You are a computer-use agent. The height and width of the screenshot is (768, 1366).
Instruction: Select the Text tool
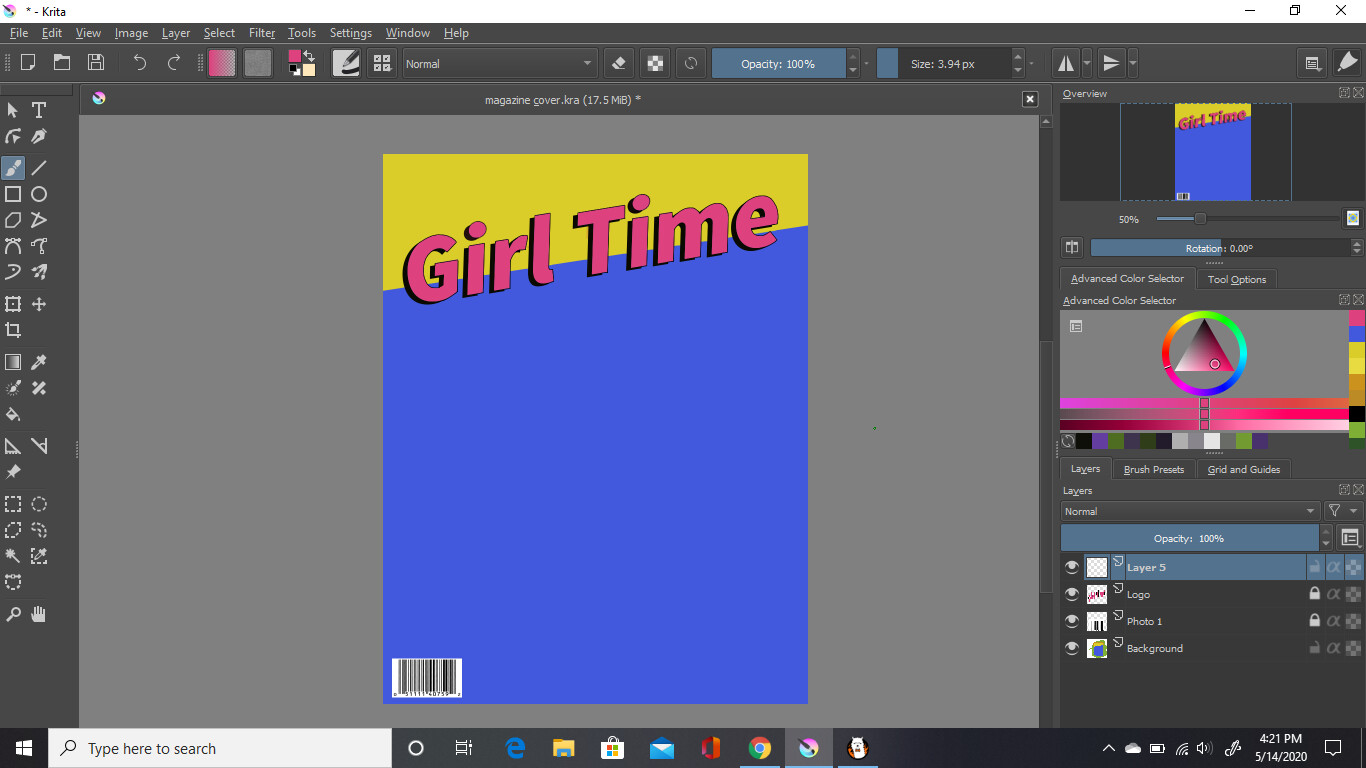click(x=39, y=110)
